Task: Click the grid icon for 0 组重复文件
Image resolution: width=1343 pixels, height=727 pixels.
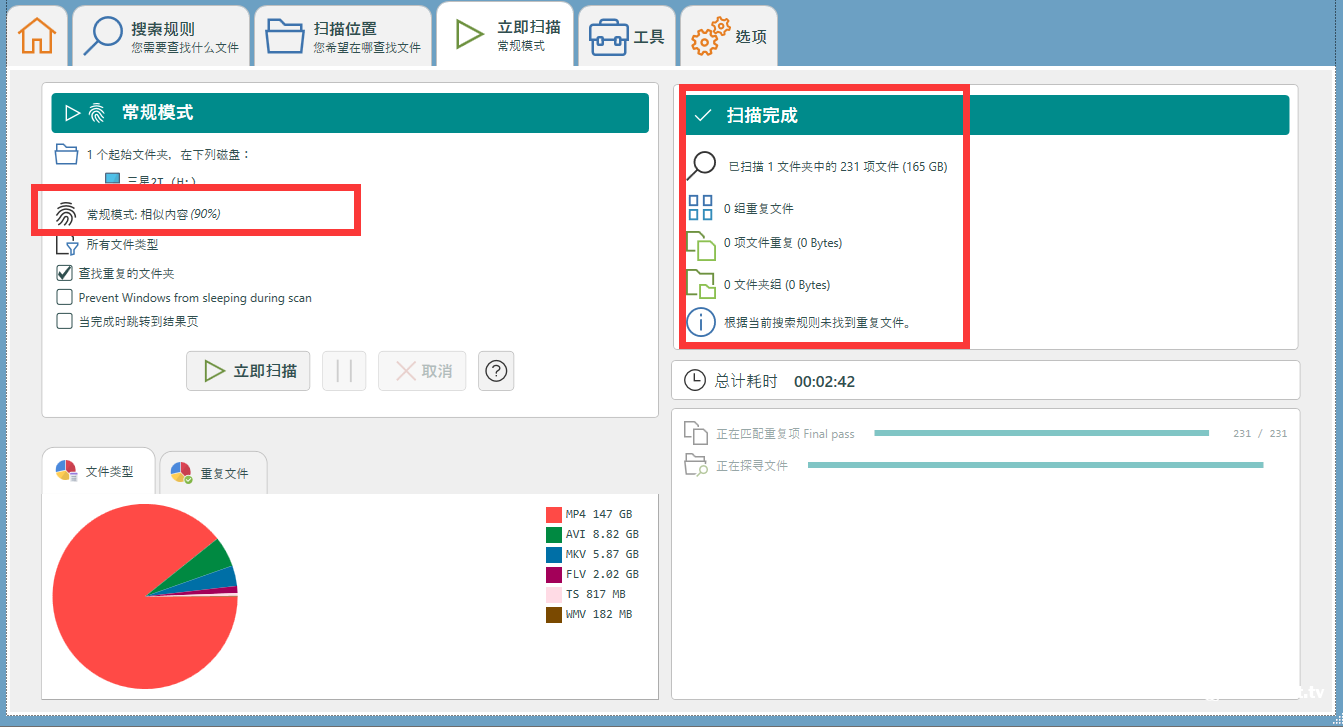Action: pyautogui.click(x=701, y=208)
